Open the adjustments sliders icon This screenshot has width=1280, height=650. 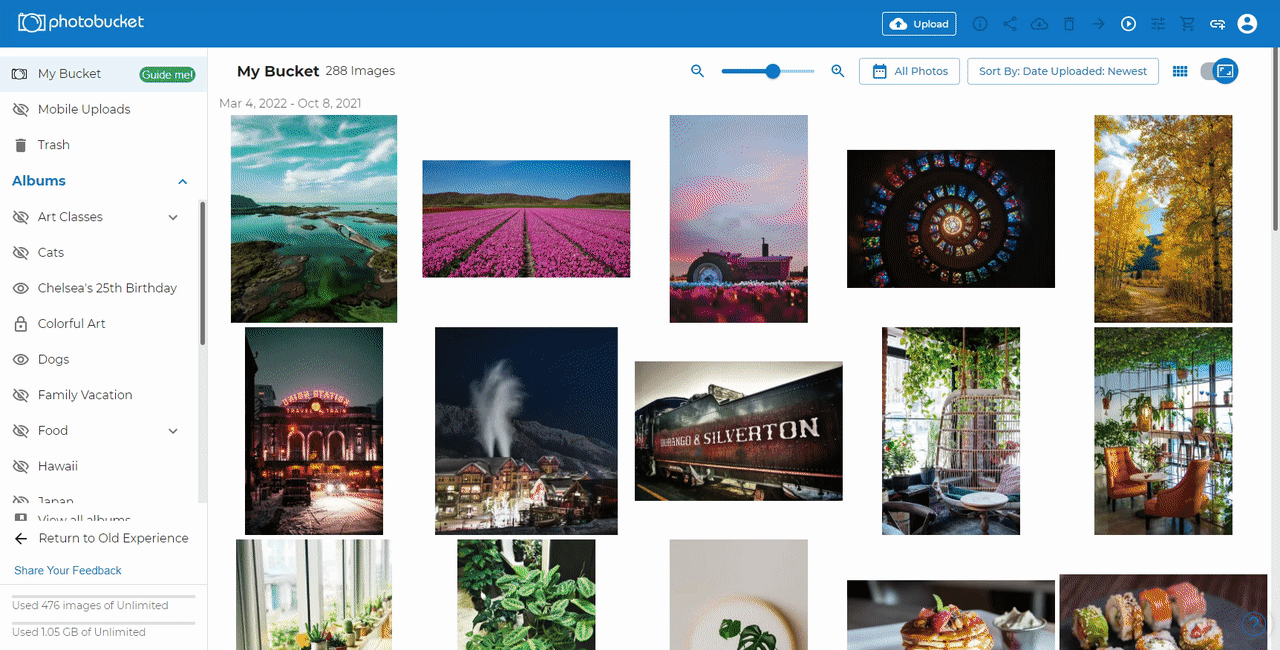tap(1159, 24)
